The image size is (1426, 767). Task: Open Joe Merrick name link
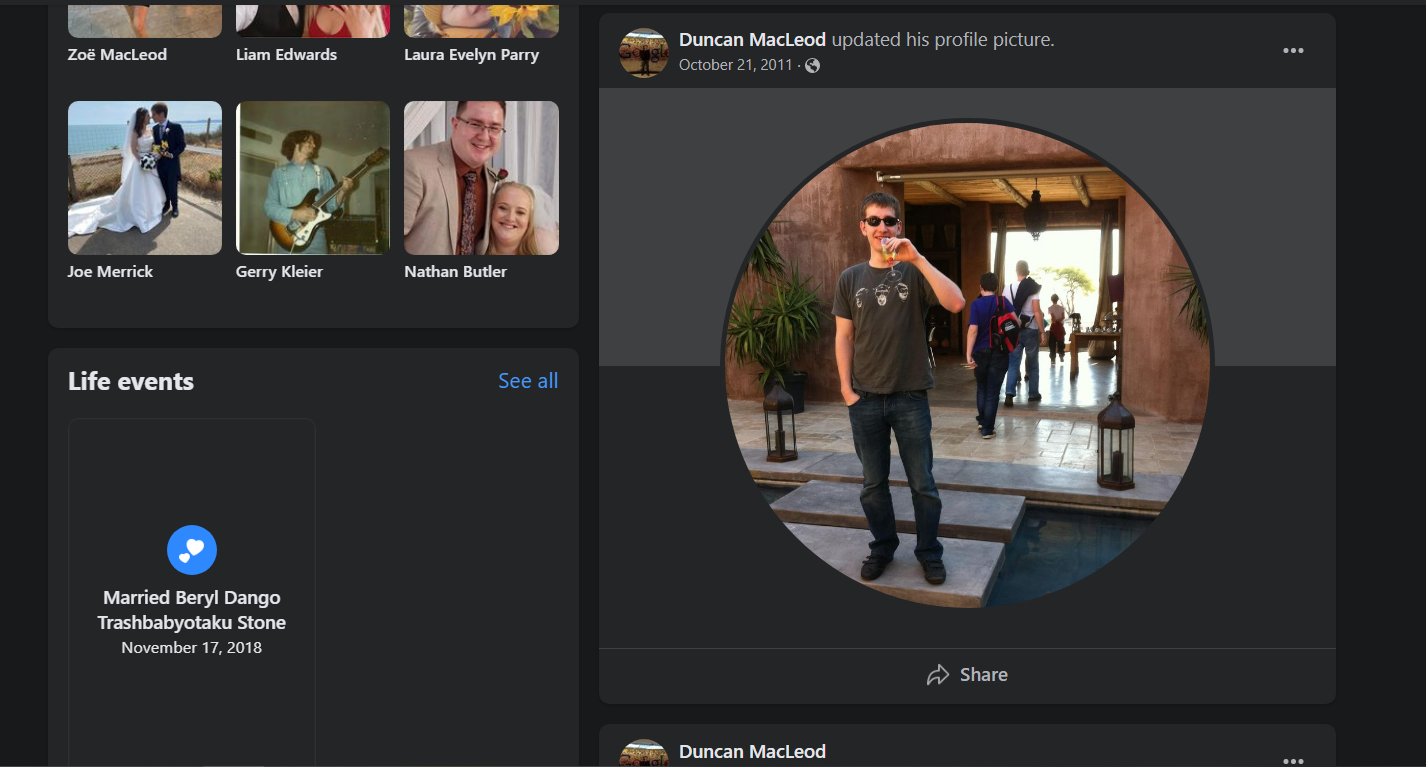click(110, 272)
